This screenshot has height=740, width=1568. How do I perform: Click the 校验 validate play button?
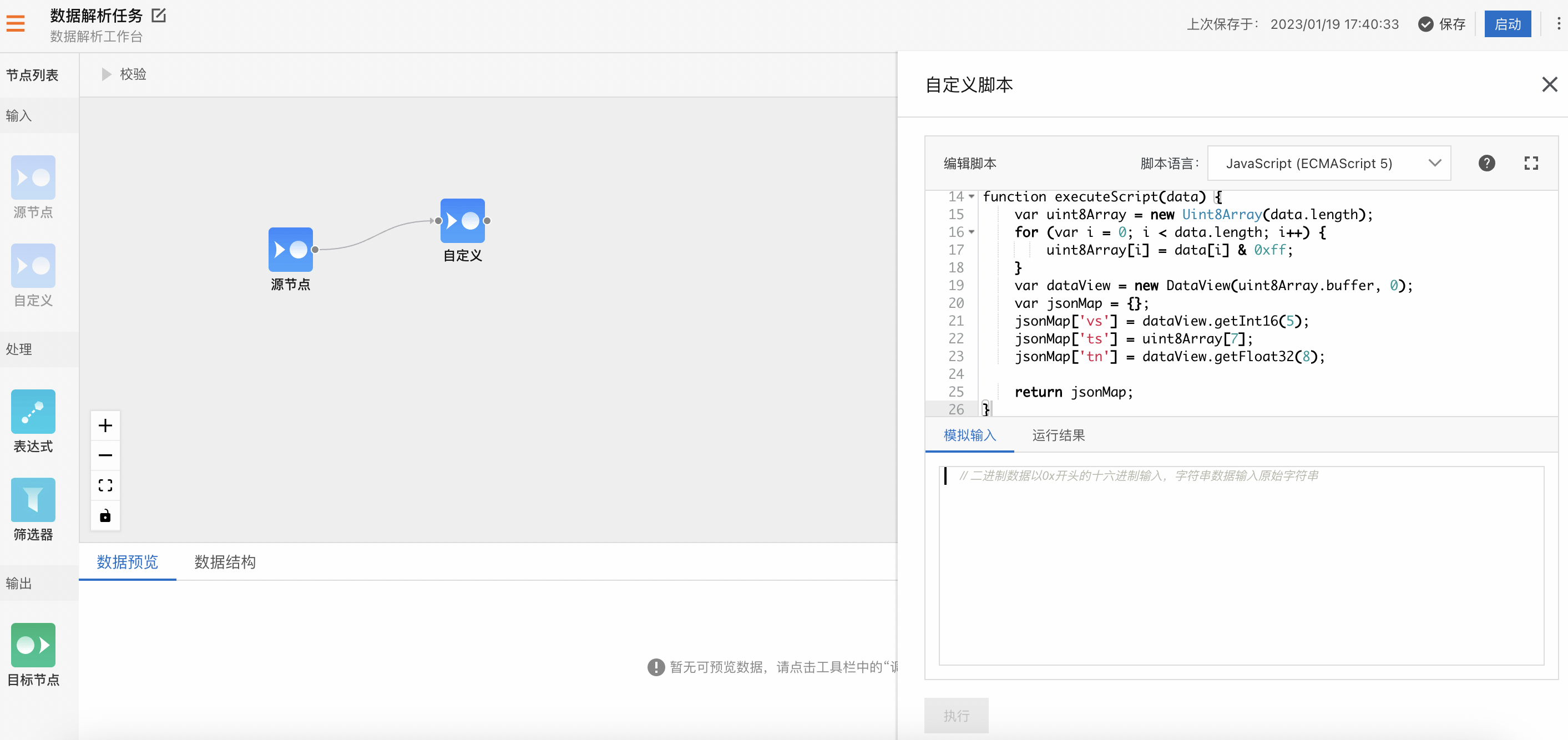point(124,74)
